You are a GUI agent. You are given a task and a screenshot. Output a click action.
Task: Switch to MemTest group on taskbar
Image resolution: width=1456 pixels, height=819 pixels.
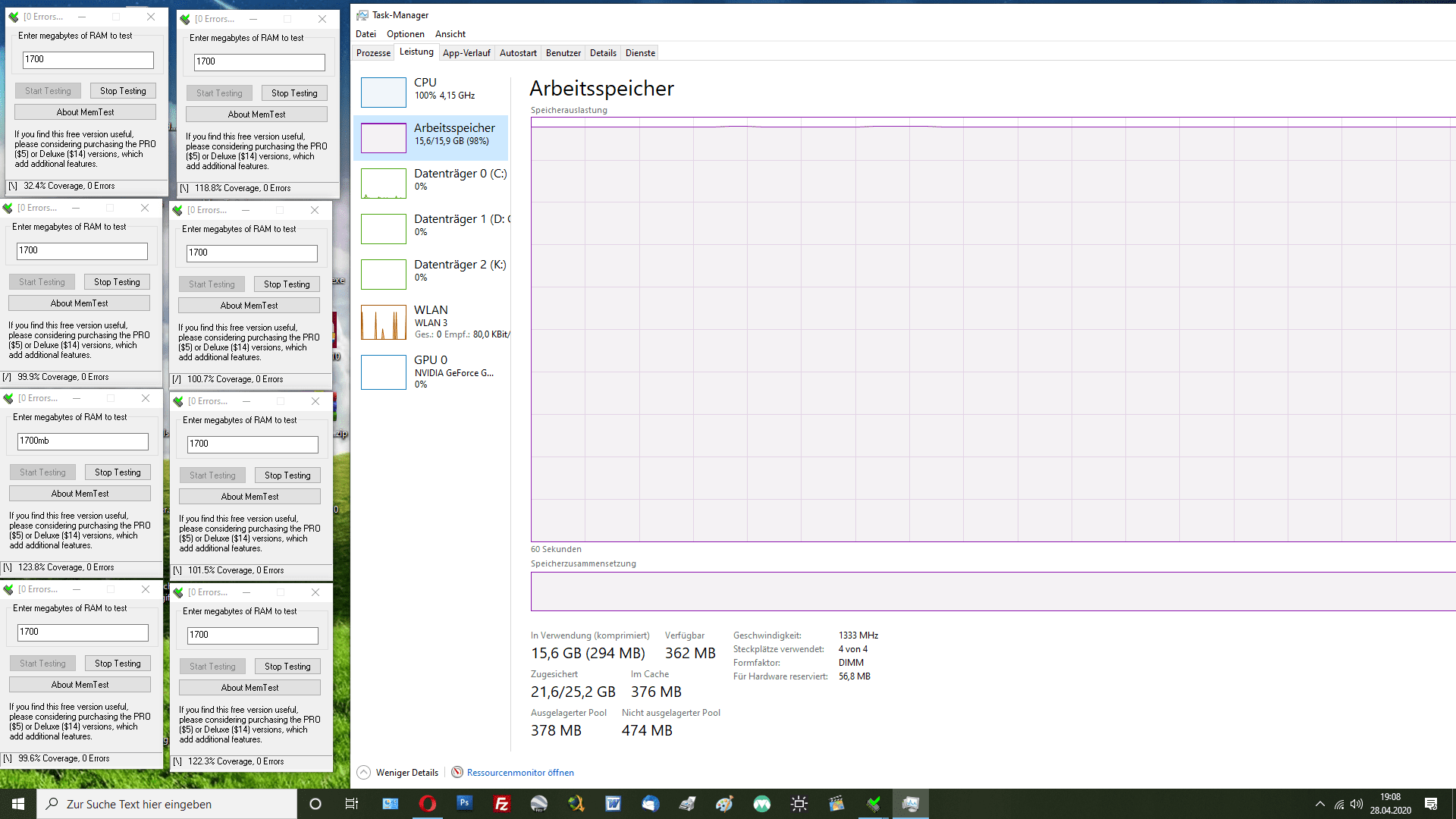874,804
